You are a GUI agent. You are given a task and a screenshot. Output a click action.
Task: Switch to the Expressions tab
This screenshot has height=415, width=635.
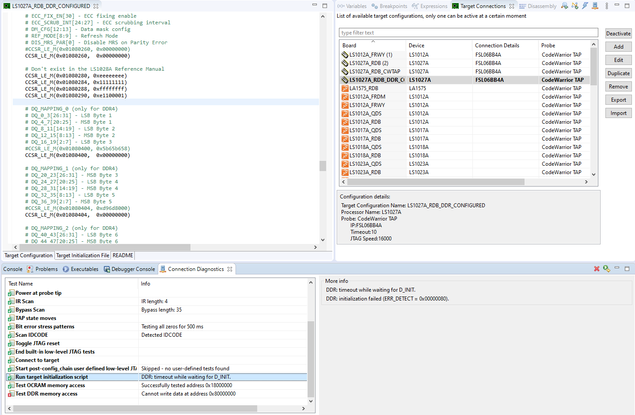[429, 6]
